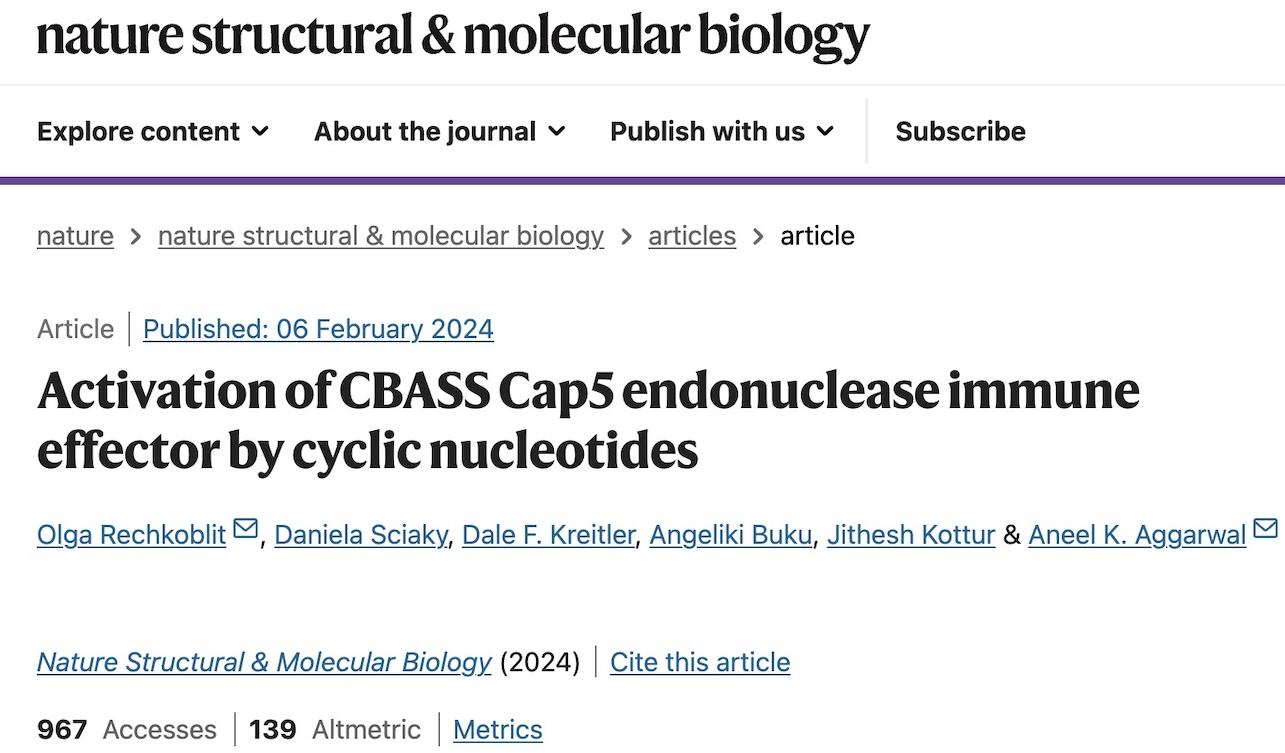
Task: Expand the Publish with us menu
Action: click(722, 131)
